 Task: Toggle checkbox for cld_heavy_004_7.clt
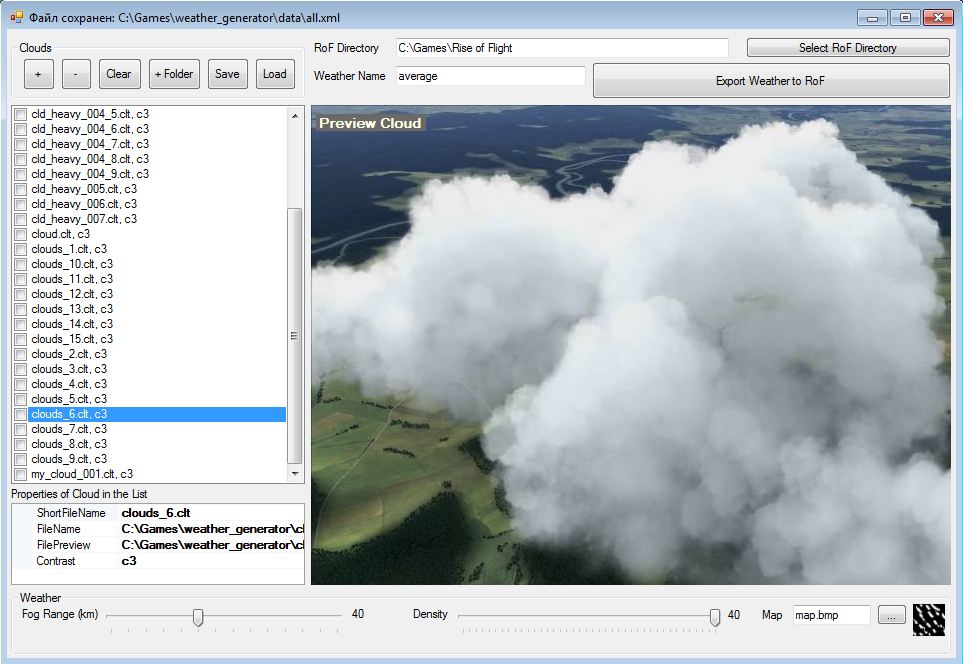(x=21, y=144)
